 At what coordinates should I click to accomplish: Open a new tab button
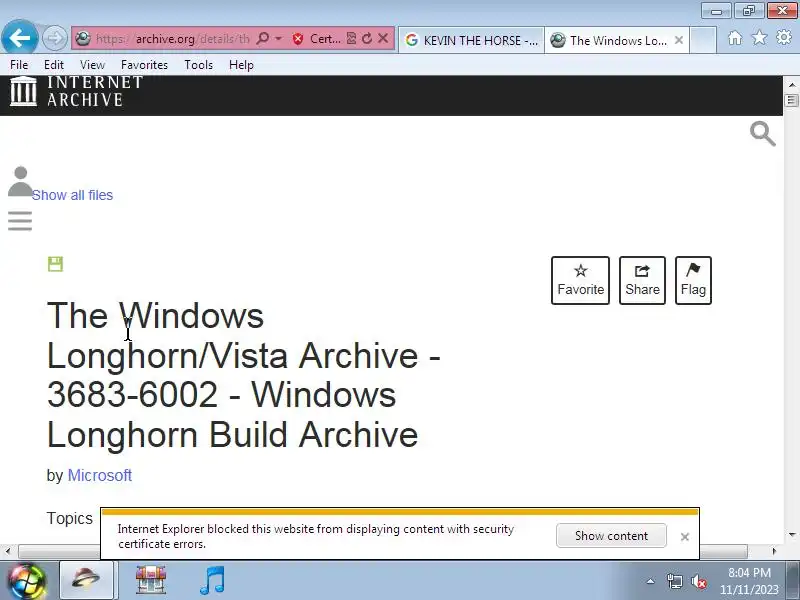(703, 41)
